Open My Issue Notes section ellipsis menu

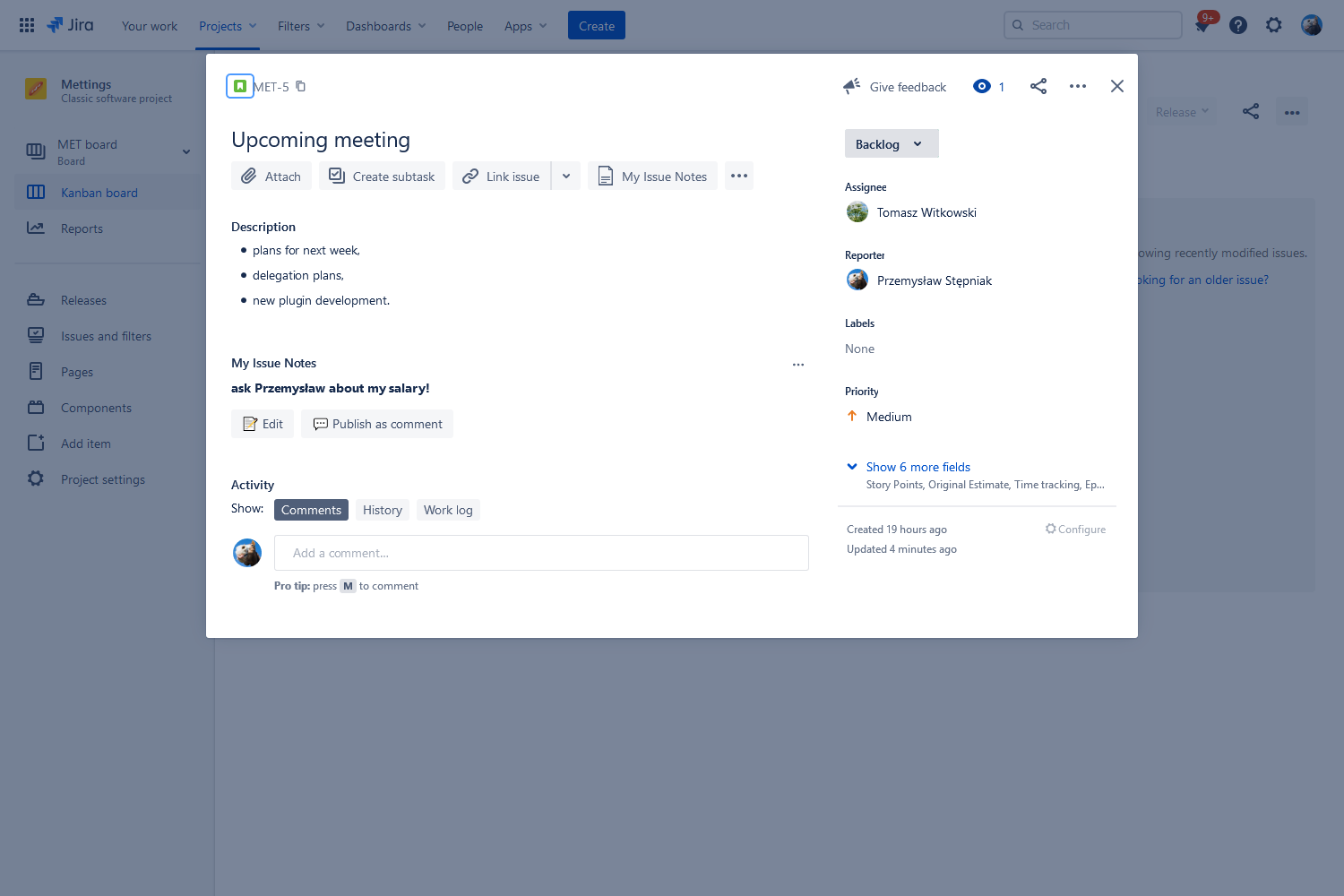pos(798,364)
